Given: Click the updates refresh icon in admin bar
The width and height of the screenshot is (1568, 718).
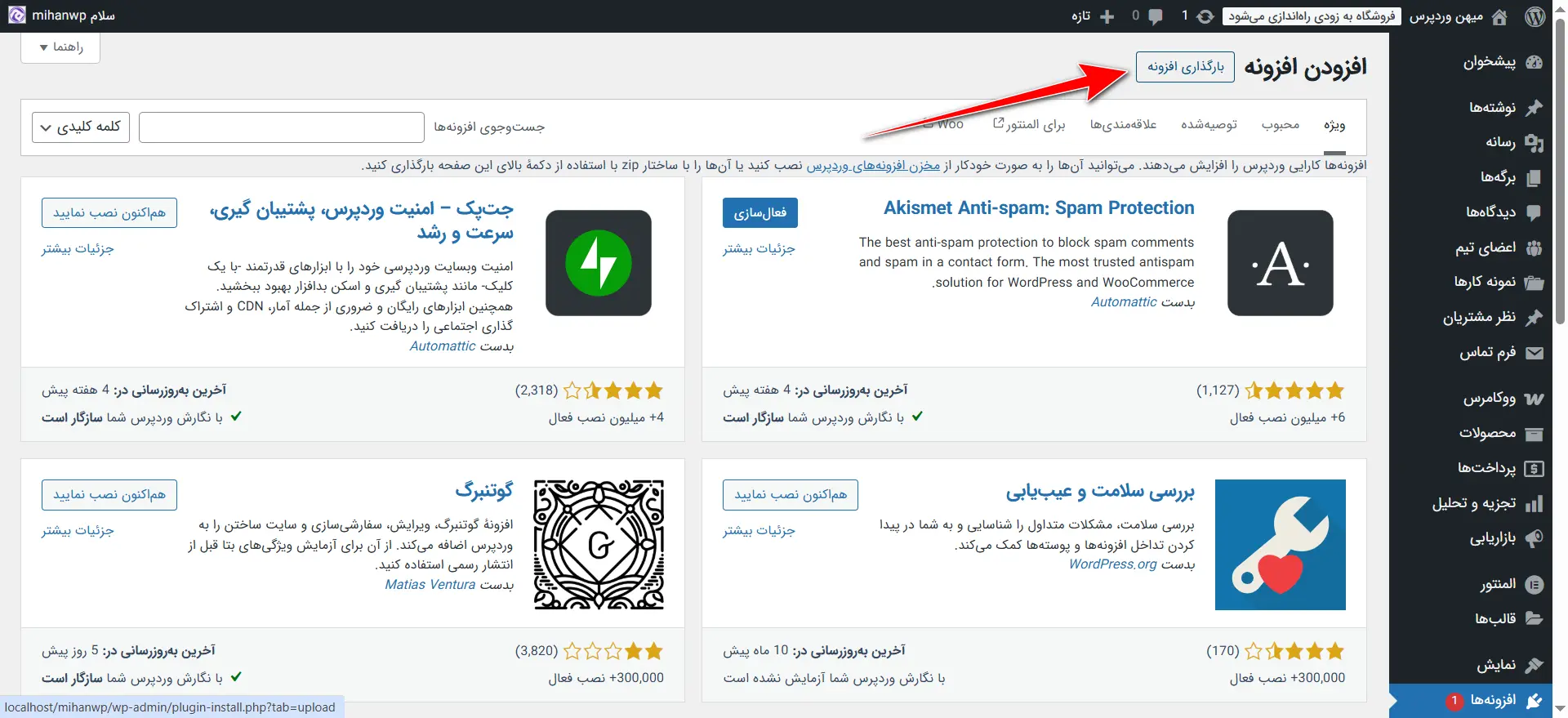Looking at the screenshot, I should (x=1205, y=16).
